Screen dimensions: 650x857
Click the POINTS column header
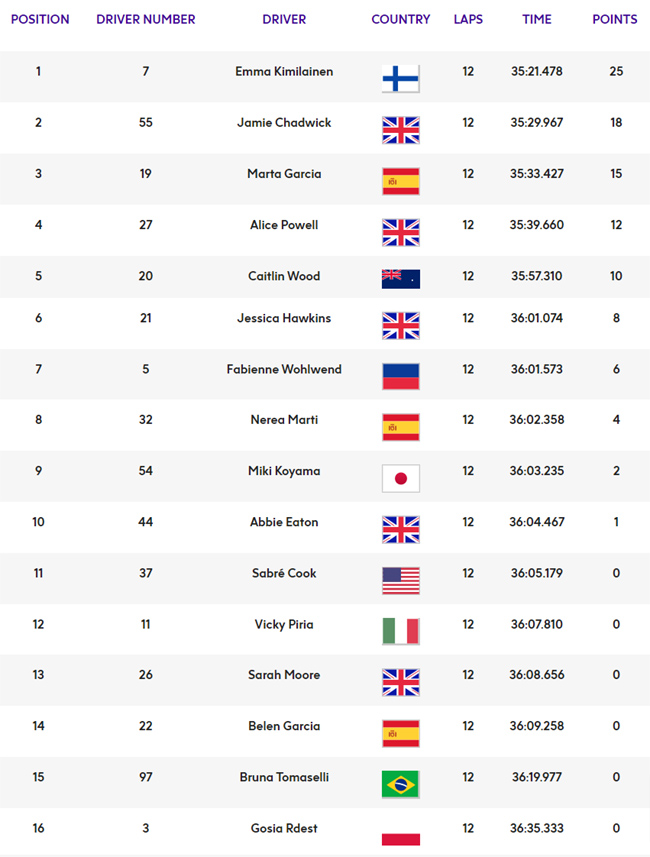pos(615,19)
